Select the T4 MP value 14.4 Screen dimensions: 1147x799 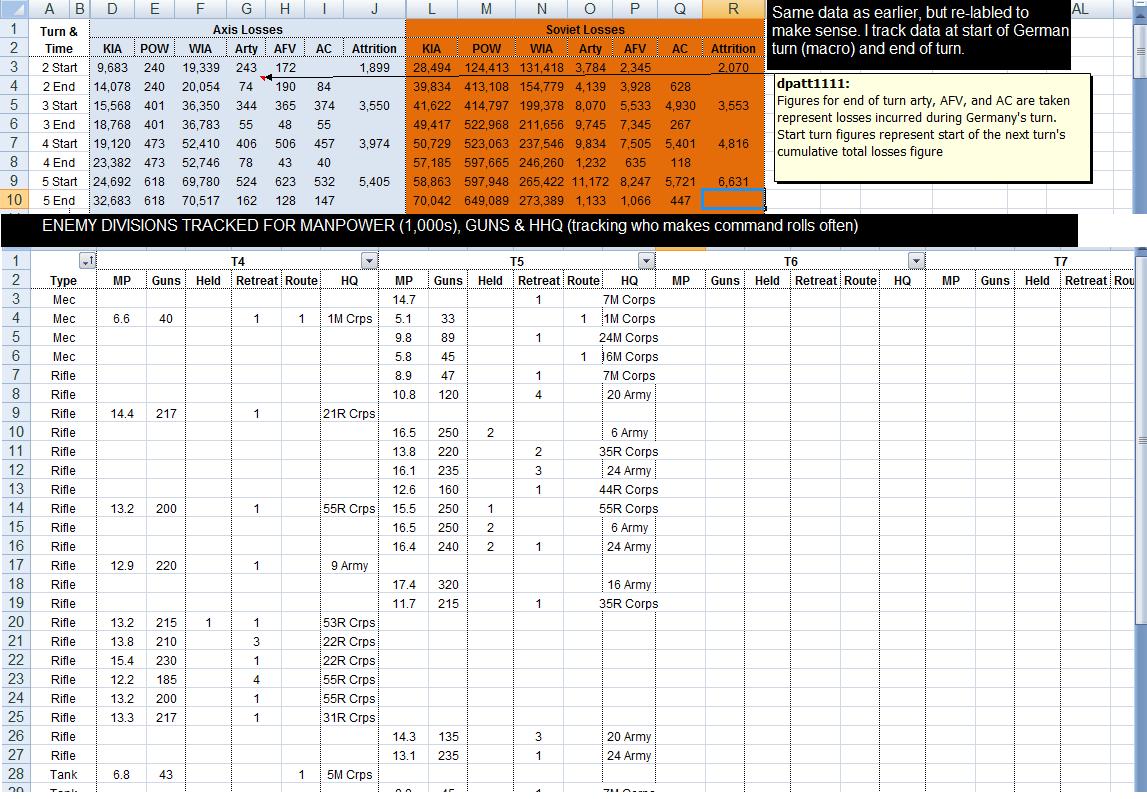click(121, 413)
